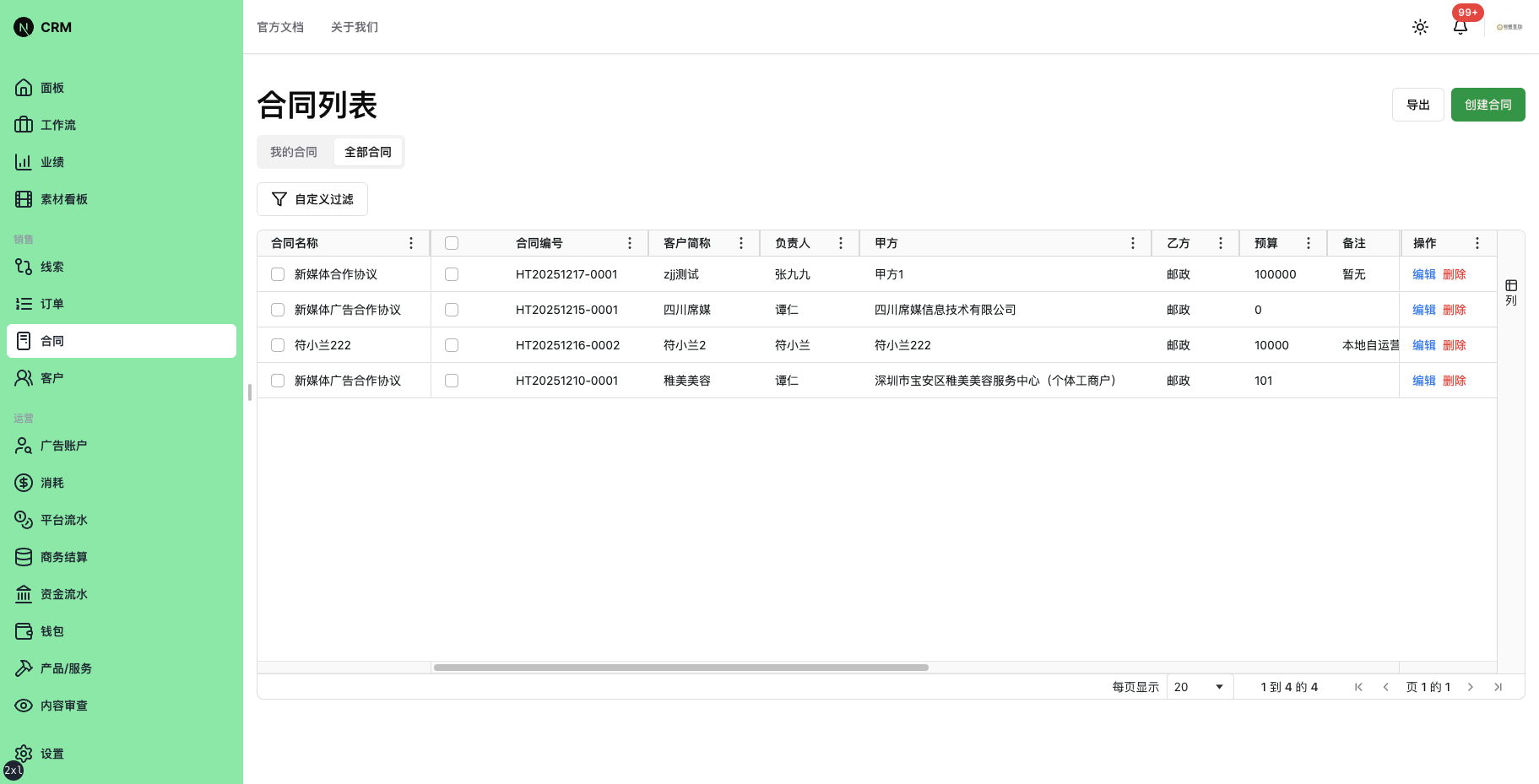
Task: Click the 创建合同 button
Action: pyautogui.click(x=1488, y=104)
